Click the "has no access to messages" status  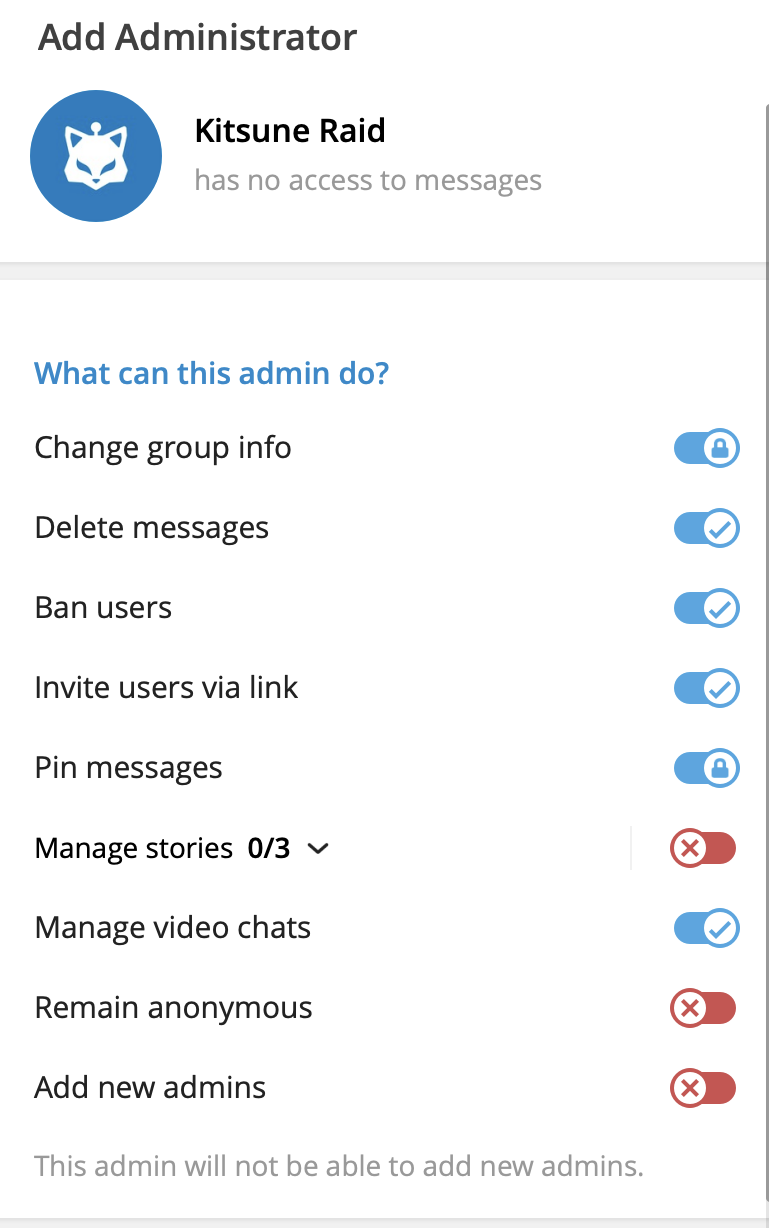[368, 181]
